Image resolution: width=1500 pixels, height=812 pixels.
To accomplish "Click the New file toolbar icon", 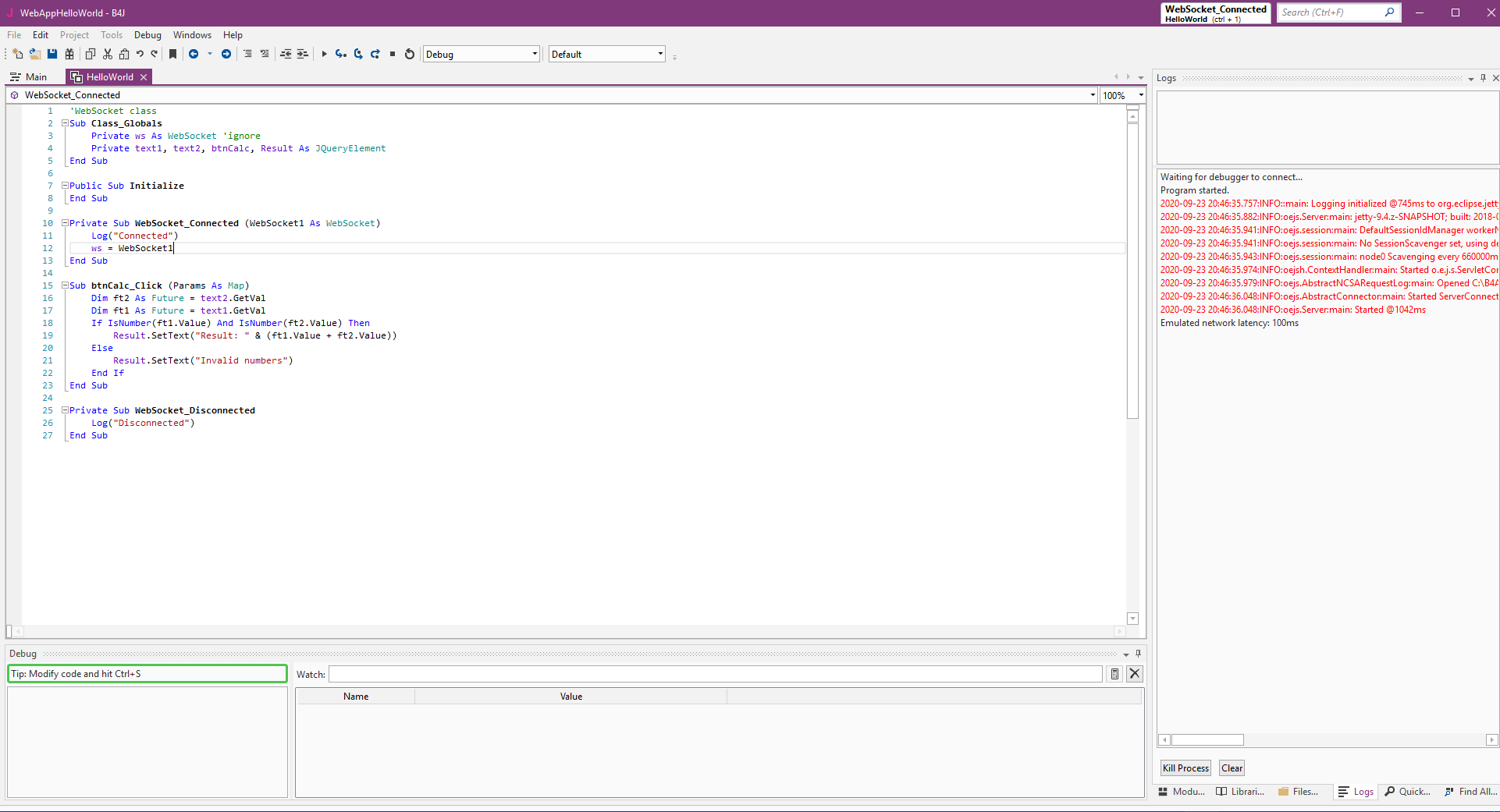I will (18, 54).
